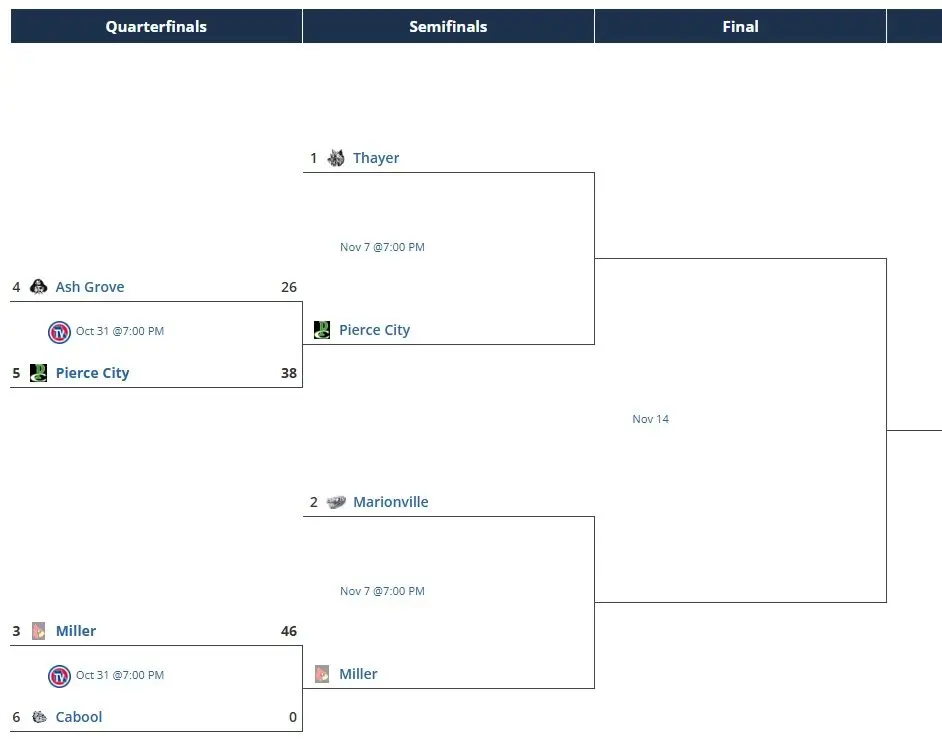Screen dimensions: 942x755
Task: Click Miller's score of 46
Action: click(x=289, y=631)
